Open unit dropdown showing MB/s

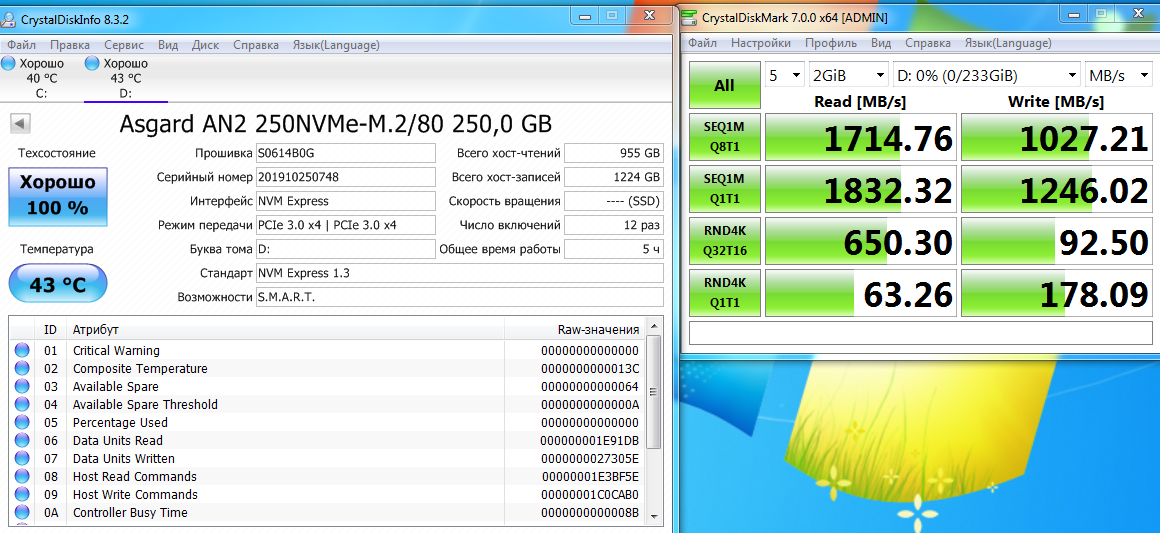1119,76
